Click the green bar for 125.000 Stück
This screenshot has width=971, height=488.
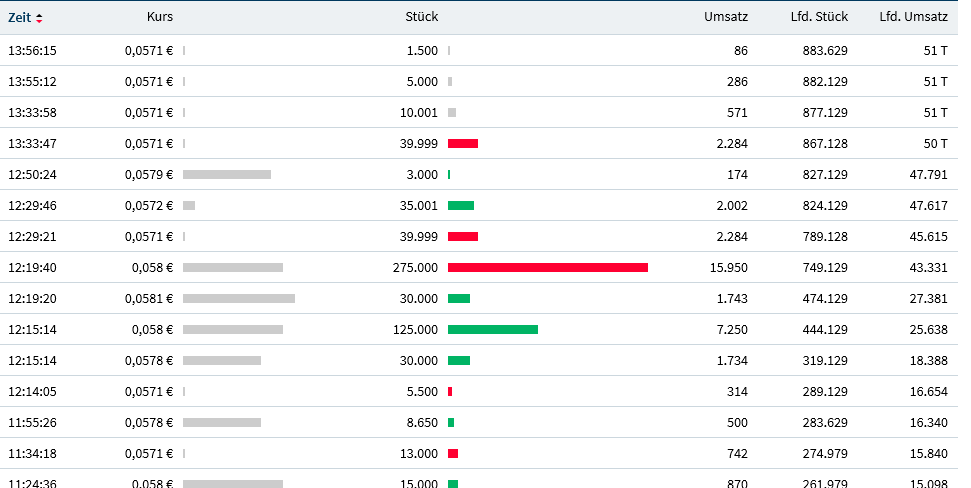pyautogui.click(x=492, y=329)
